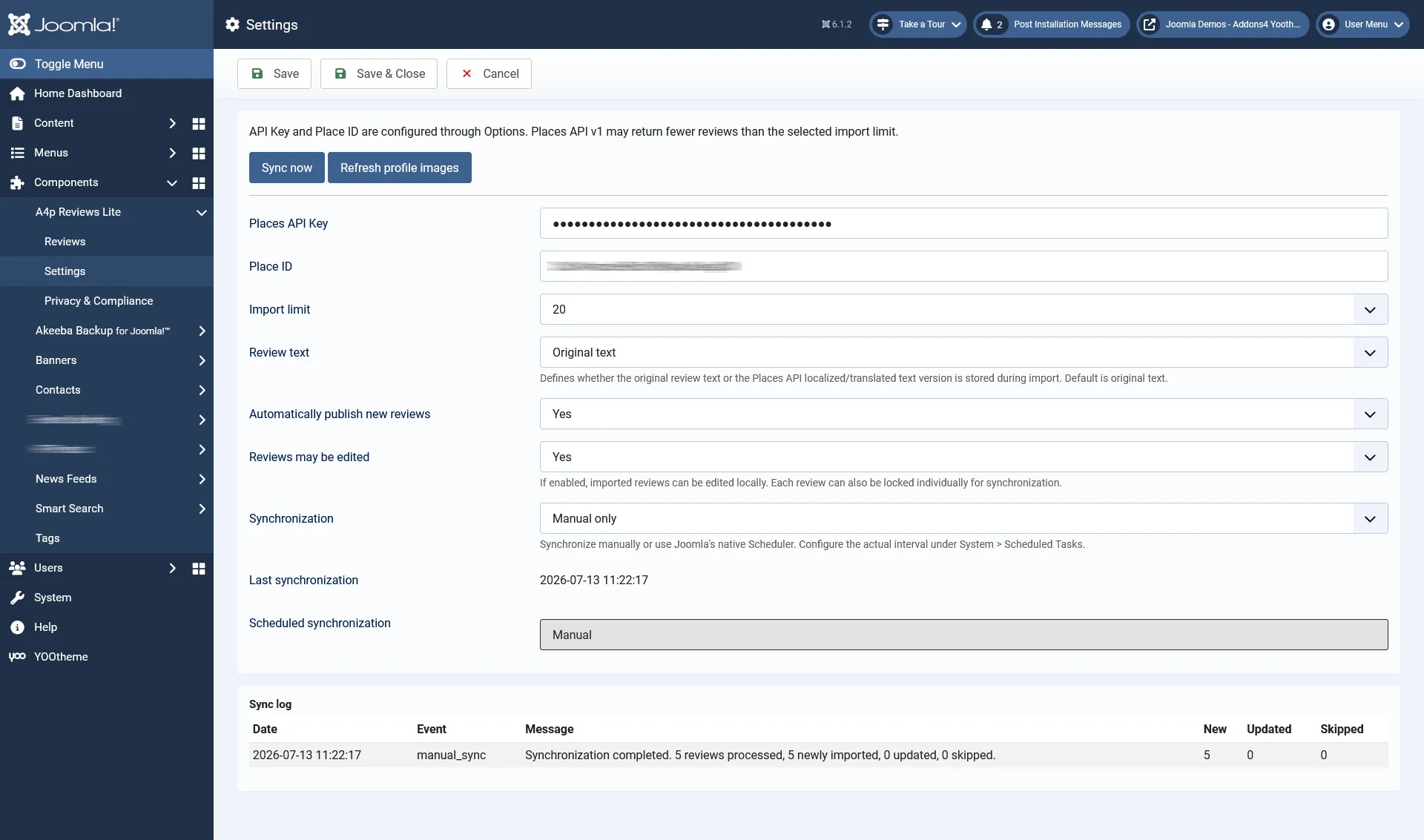Viewport: 1424px width, 840px height.
Task: Expand the Contacts submenu
Action: tap(202, 390)
